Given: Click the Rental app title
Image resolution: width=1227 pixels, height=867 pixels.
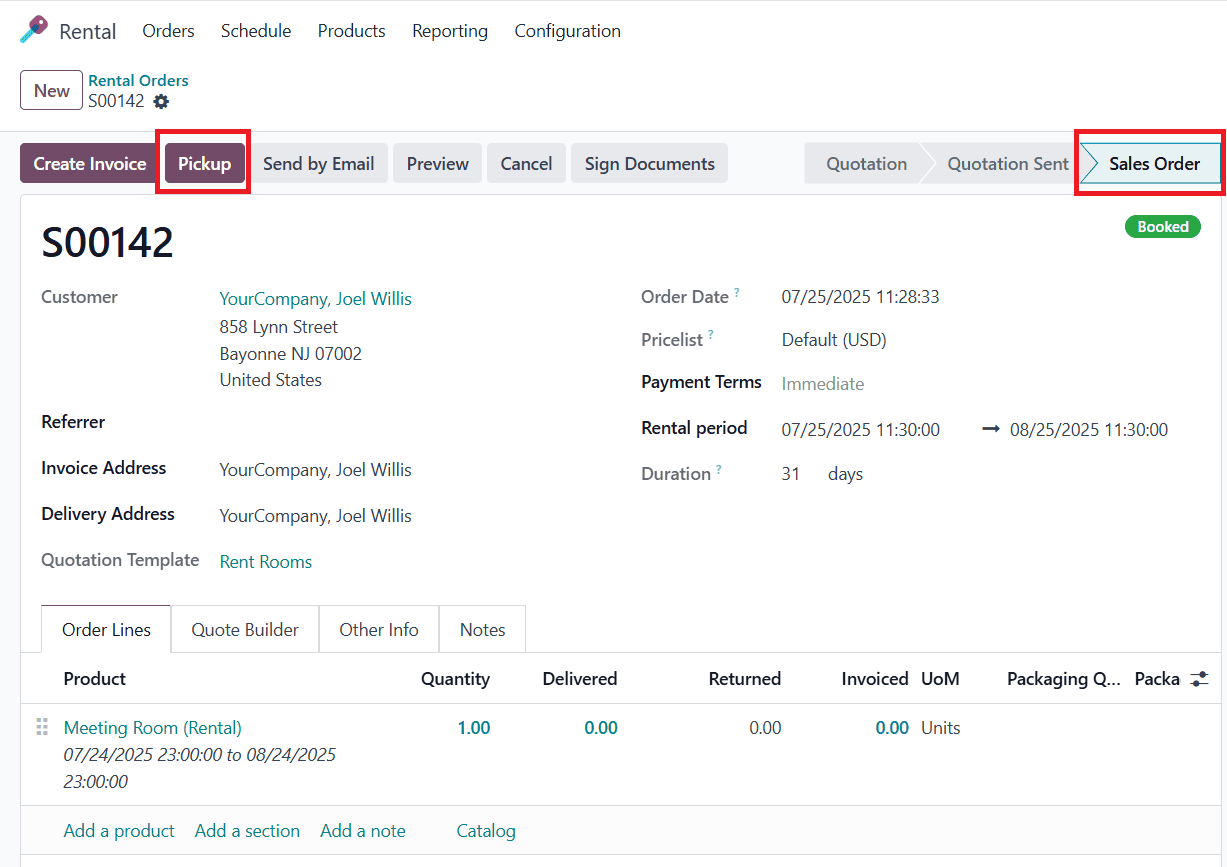Looking at the screenshot, I should coord(88,31).
